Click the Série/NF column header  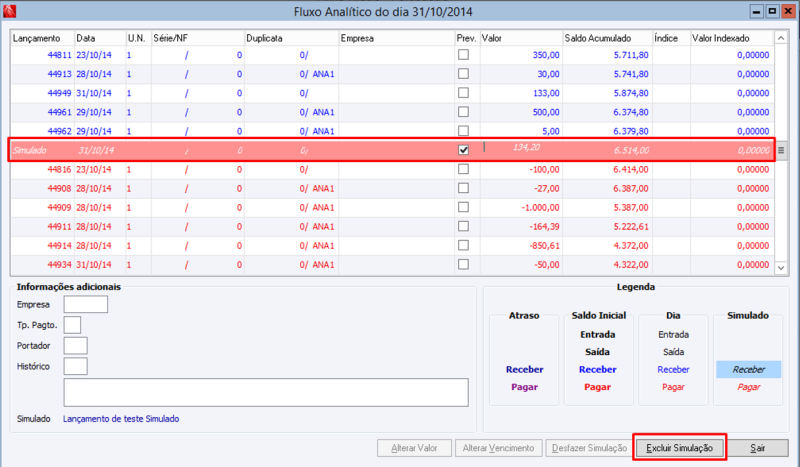coord(197,38)
